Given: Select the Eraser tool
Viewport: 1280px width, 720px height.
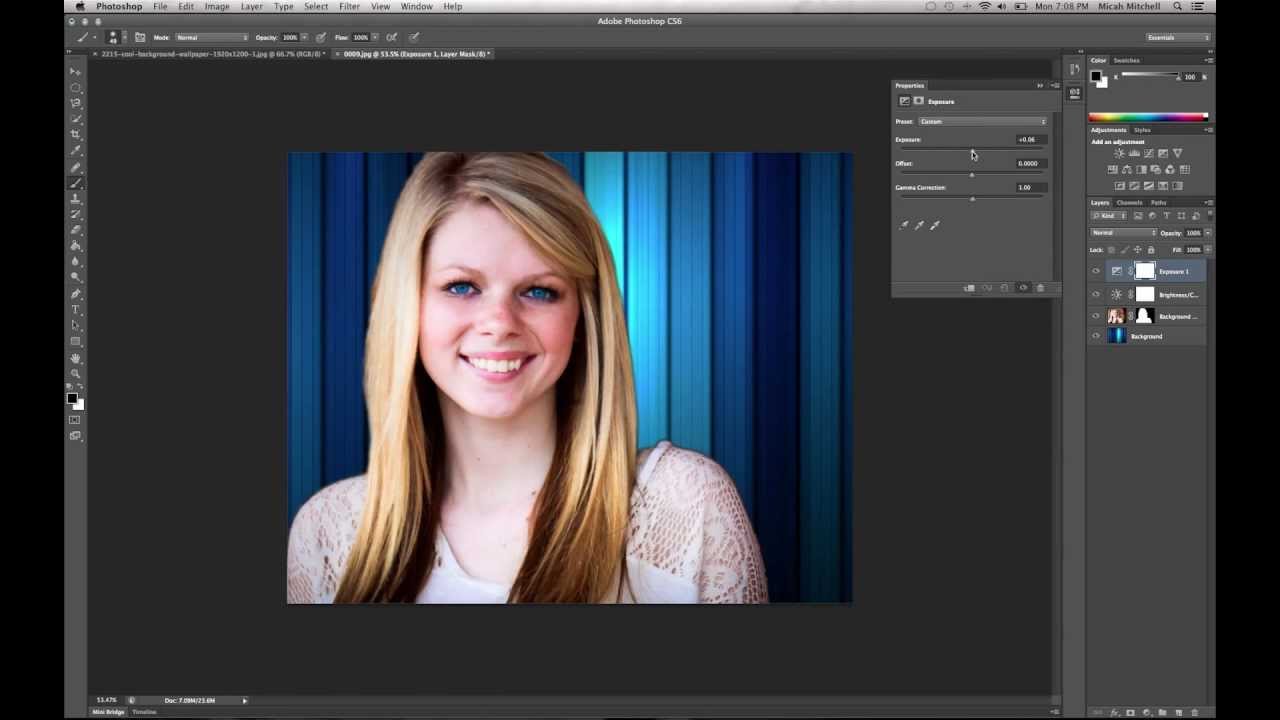Looking at the screenshot, I should (x=75, y=230).
